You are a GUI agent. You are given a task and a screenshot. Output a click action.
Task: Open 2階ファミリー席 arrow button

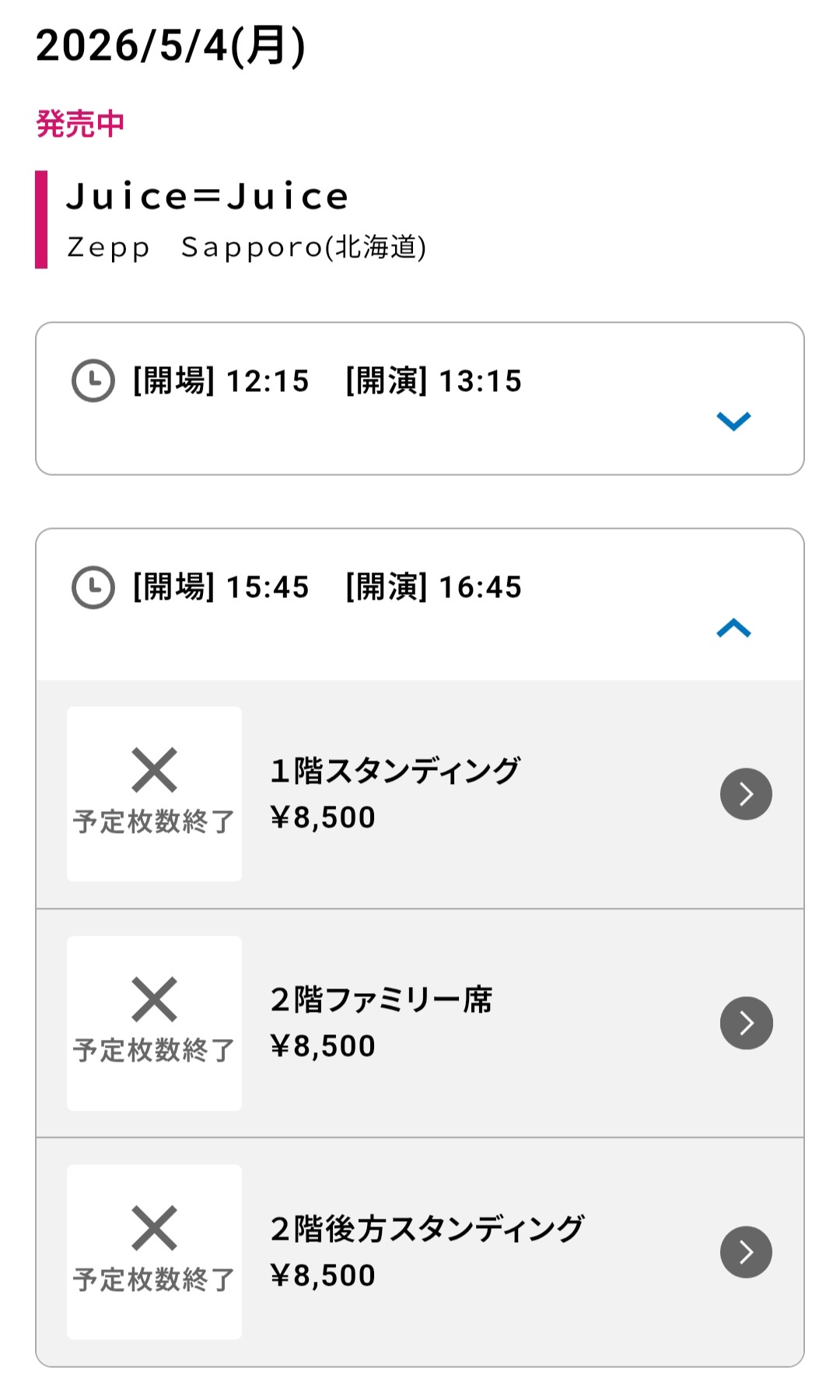(x=746, y=1023)
